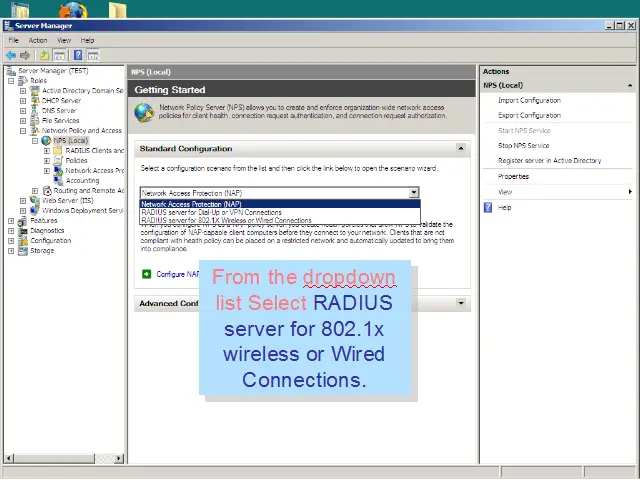
Task: Collapse the NPS (Local) actions group arrow
Action: (630, 85)
